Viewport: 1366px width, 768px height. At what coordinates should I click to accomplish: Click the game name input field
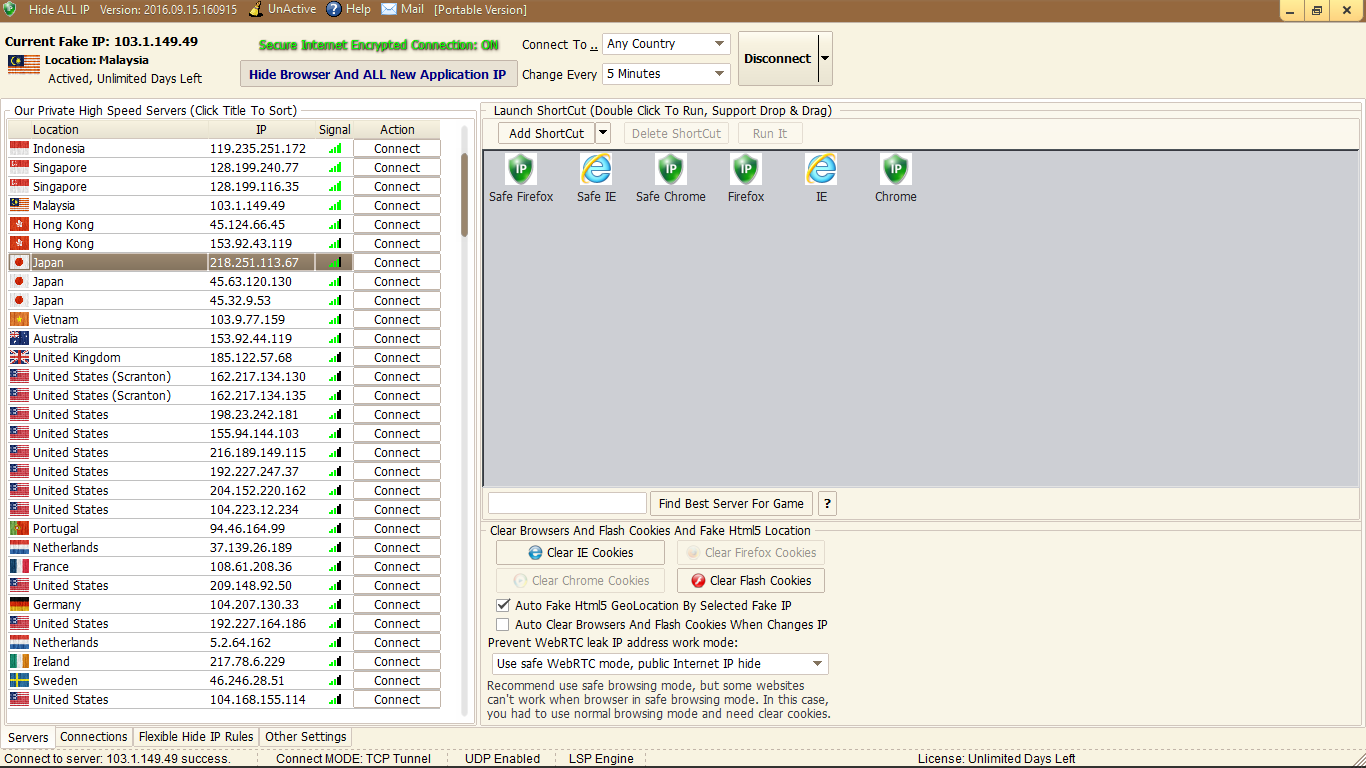567,503
